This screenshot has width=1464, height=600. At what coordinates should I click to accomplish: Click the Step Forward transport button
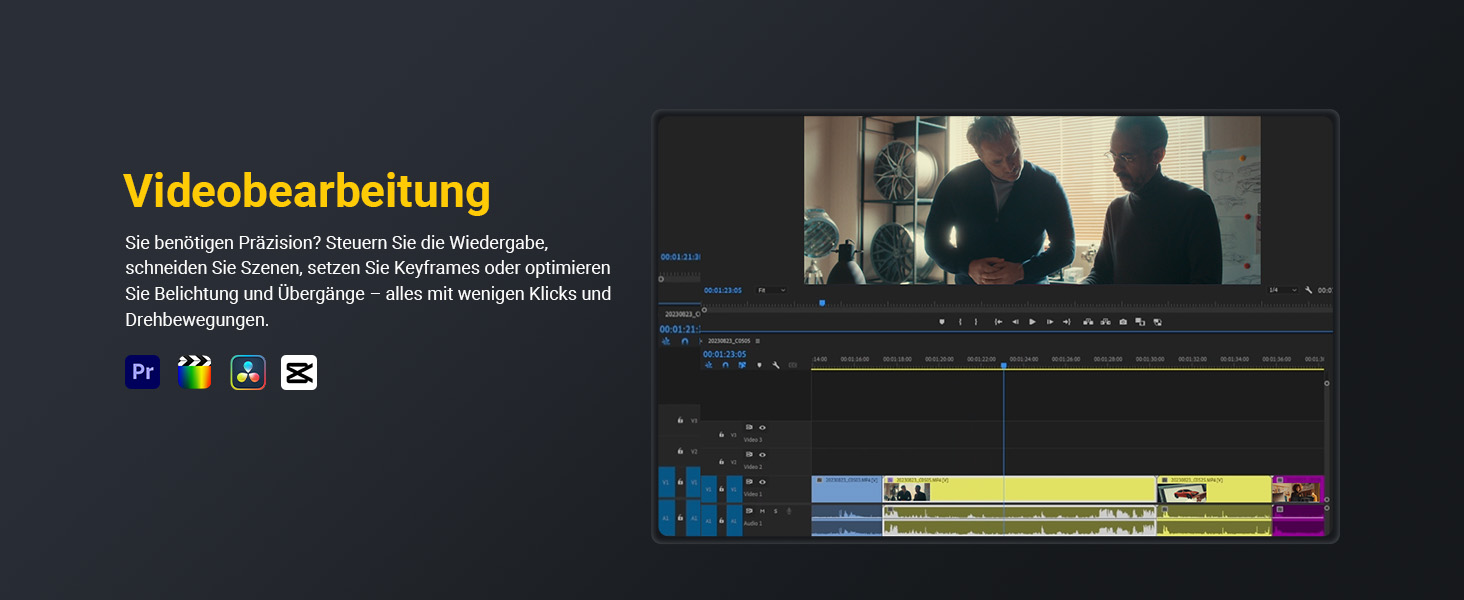1050,322
